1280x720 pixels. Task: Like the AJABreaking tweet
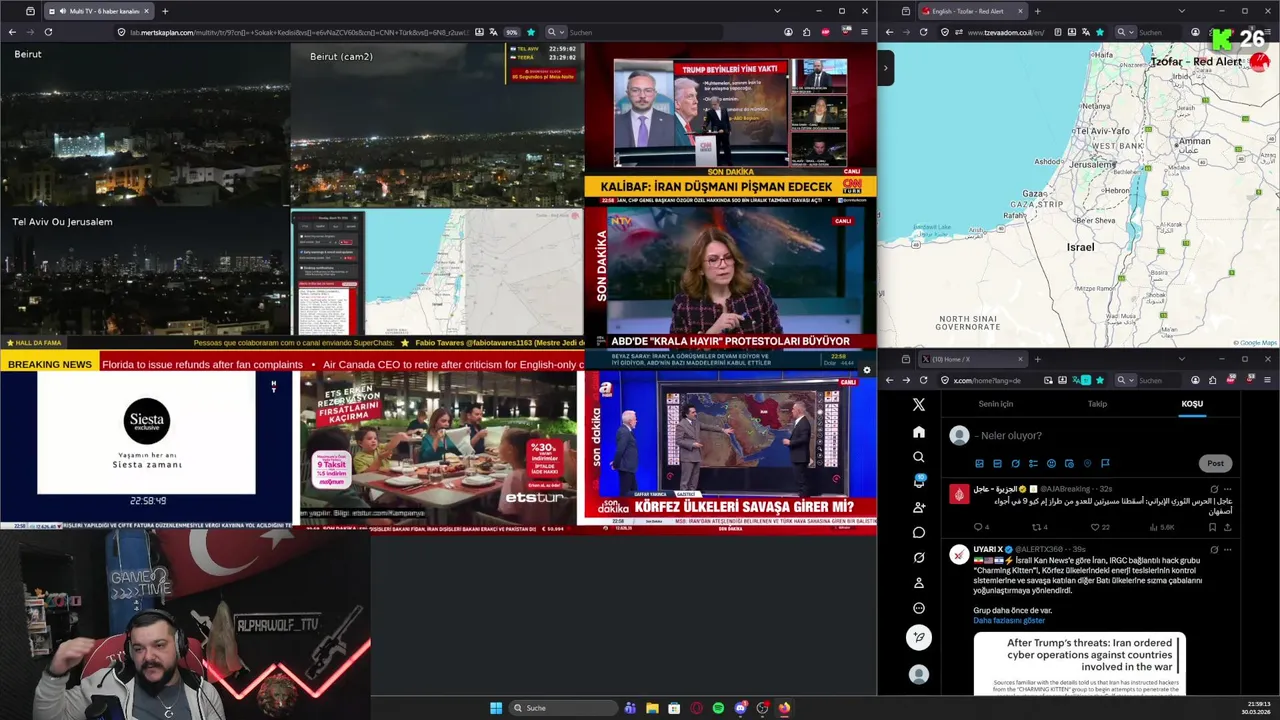[x=1094, y=527]
